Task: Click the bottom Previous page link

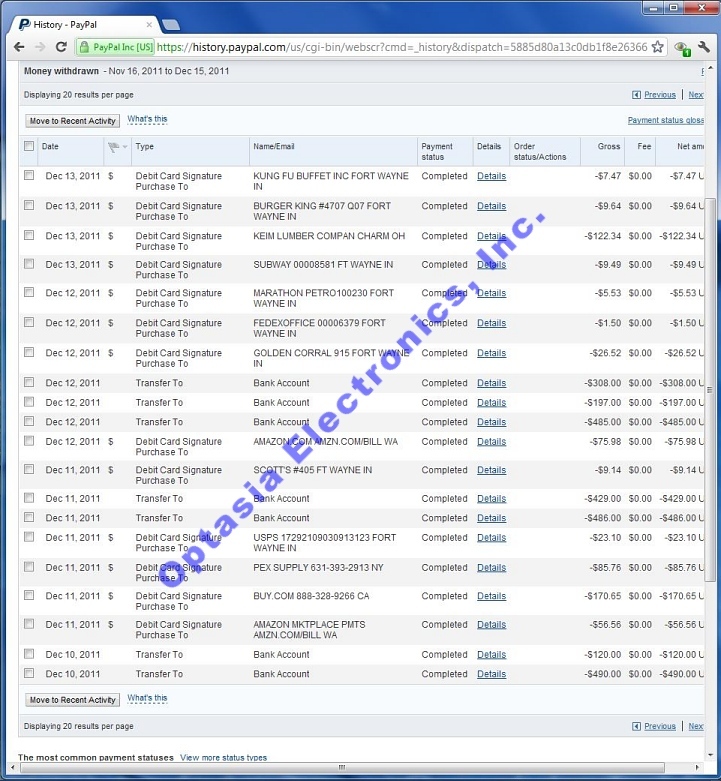Action: 660,726
